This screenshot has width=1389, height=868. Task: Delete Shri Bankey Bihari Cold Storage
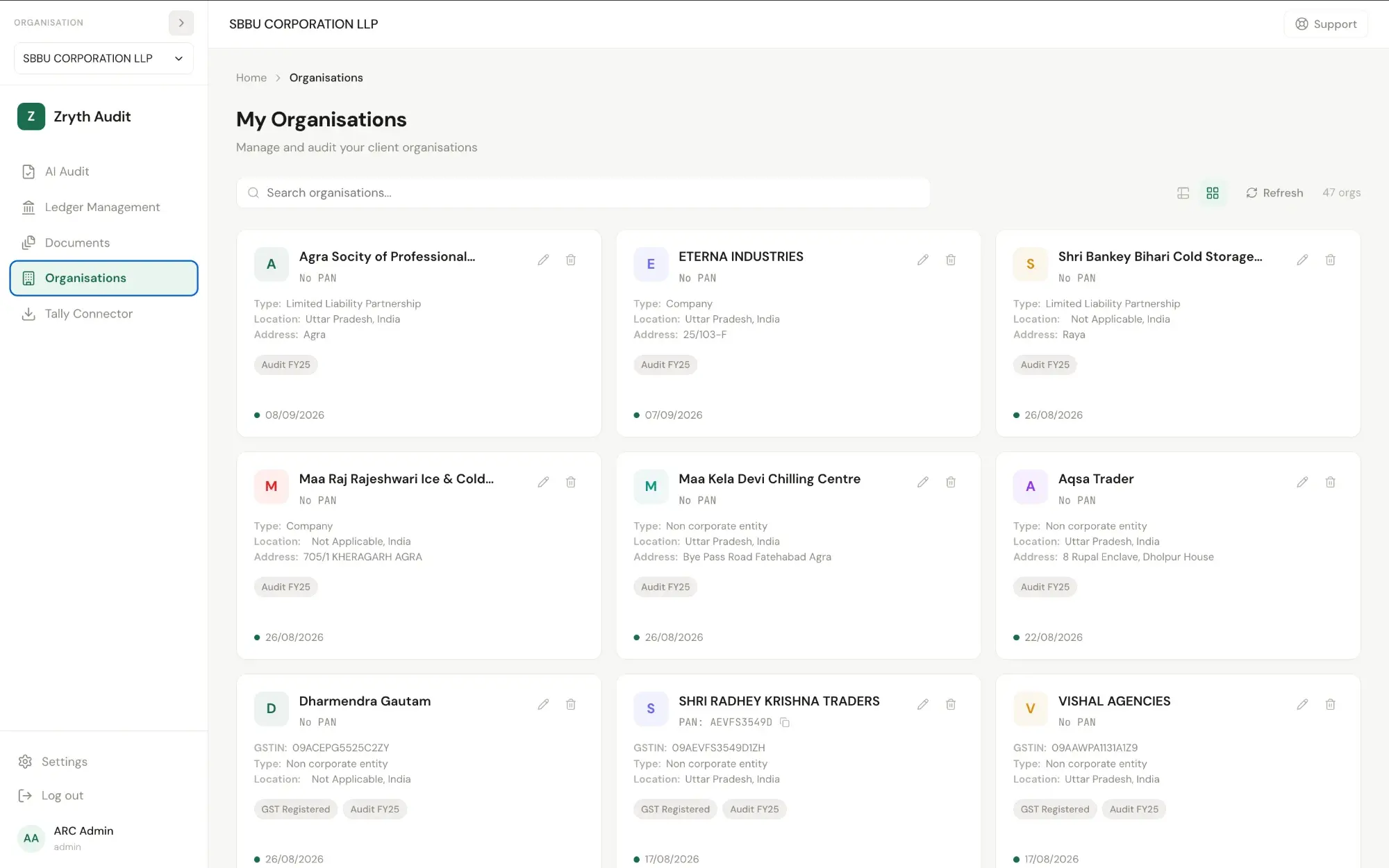[x=1330, y=260]
